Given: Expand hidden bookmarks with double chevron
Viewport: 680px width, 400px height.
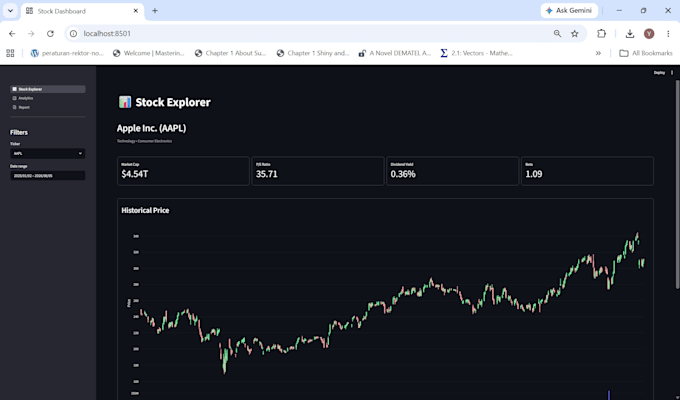Looking at the screenshot, I should coord(598,53).
